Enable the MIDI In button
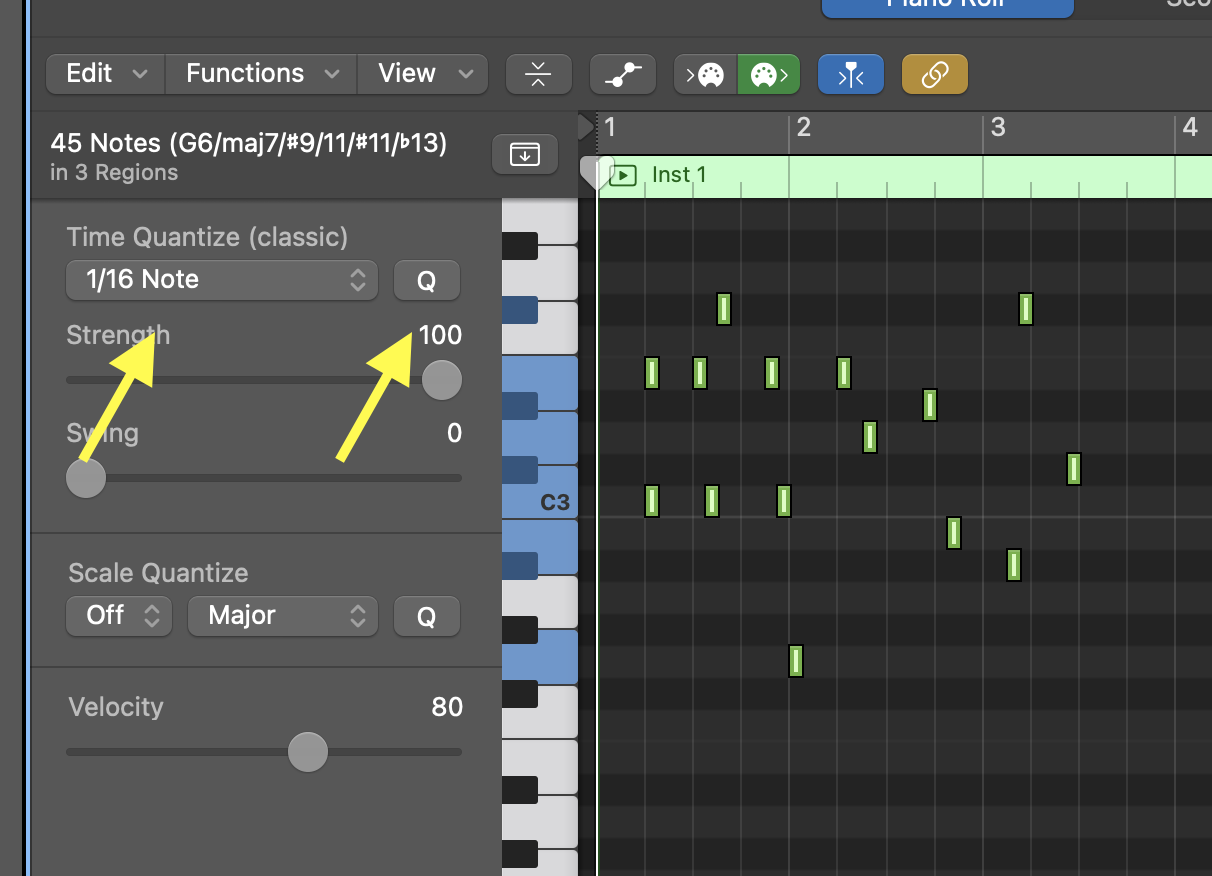The image size is (1212, 876). 706,74
